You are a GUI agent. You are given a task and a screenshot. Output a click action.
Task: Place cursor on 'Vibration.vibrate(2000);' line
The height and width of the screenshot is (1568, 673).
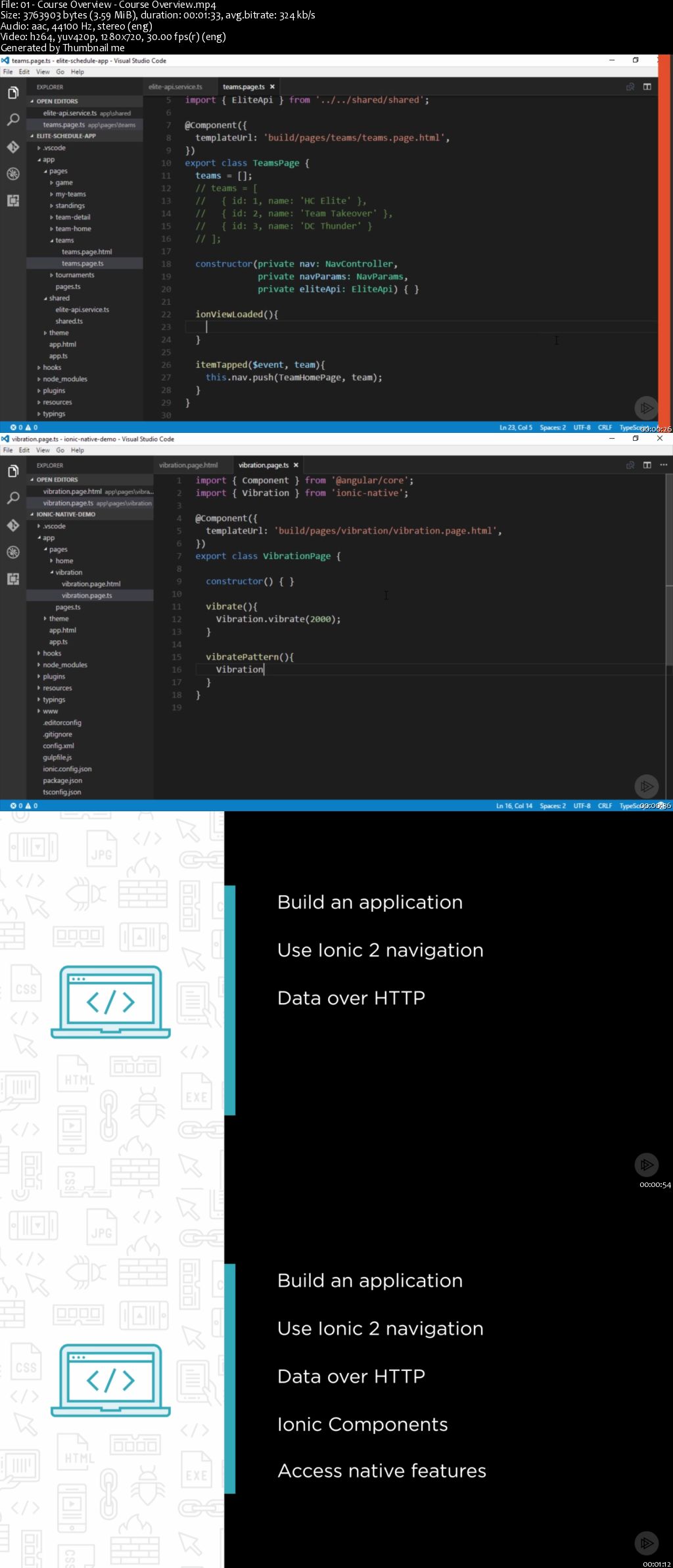(x=279, y=619)
